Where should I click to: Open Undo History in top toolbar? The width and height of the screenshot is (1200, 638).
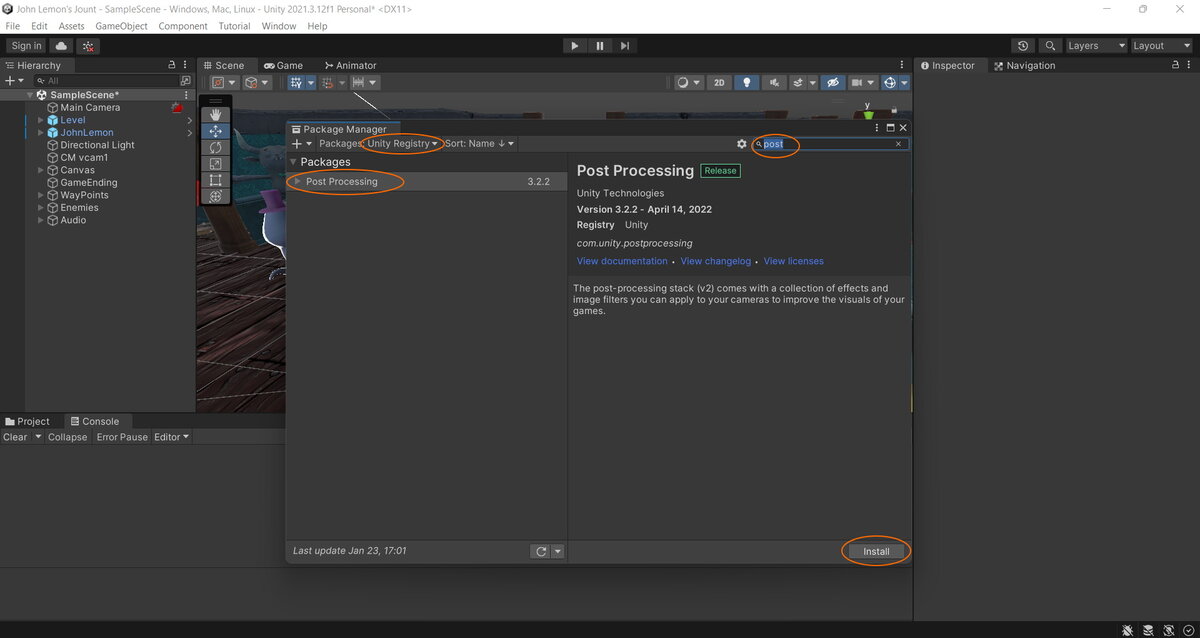click(1022, 46)
